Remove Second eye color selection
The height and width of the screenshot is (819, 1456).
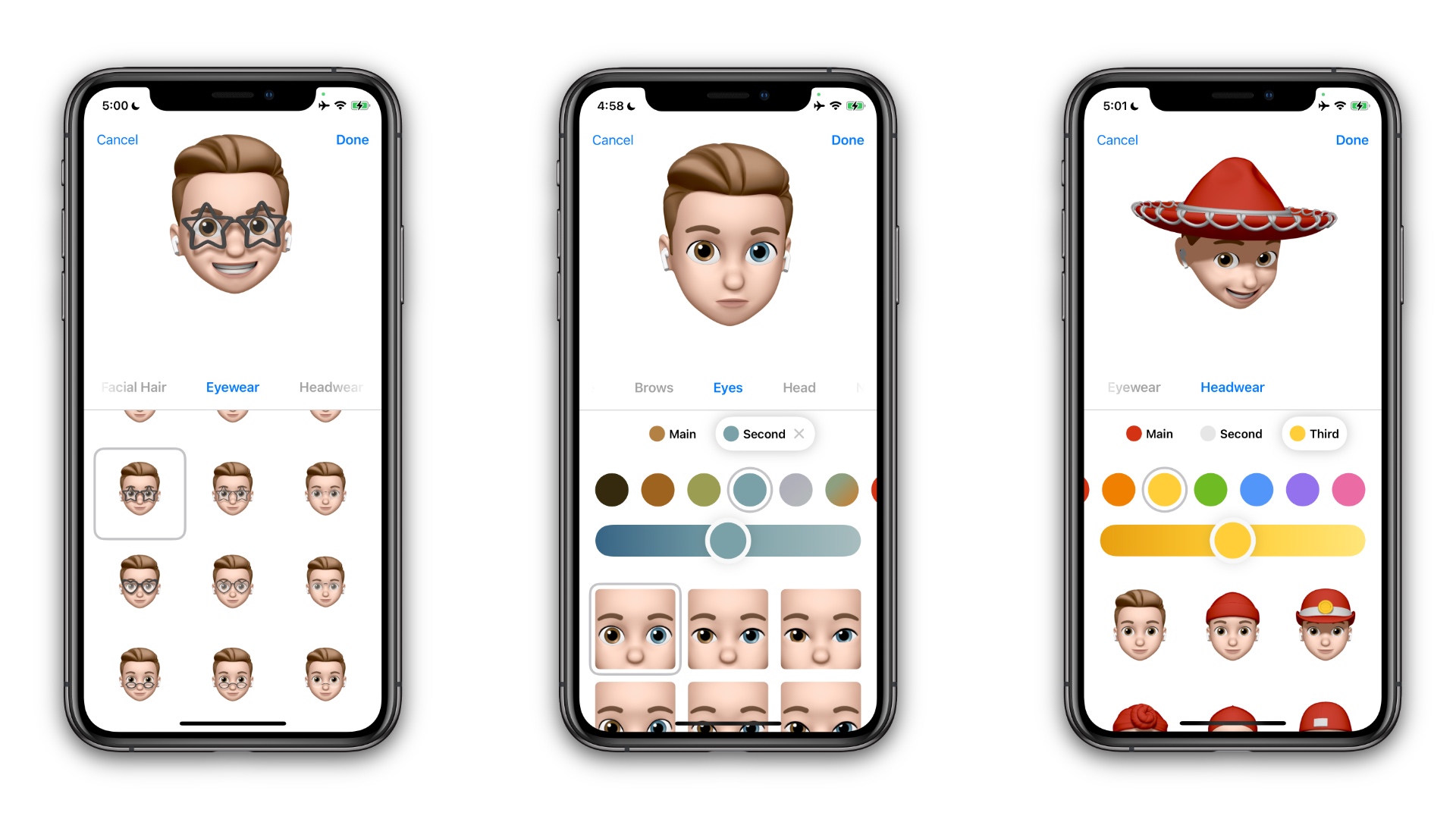point(800,433)
